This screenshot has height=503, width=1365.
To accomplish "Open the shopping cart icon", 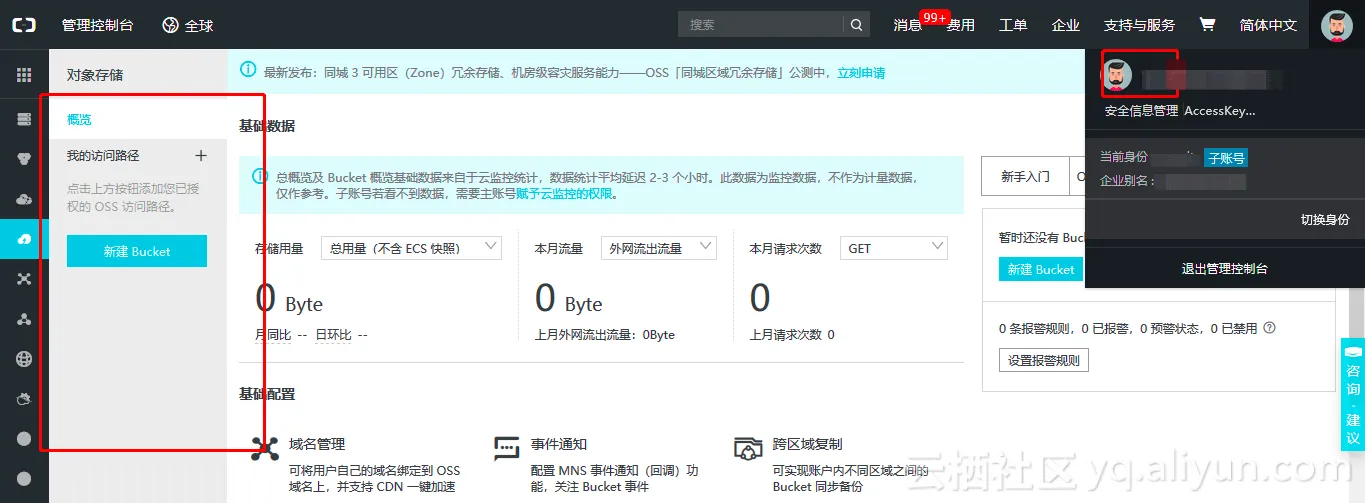I will tap(1207, 25).
